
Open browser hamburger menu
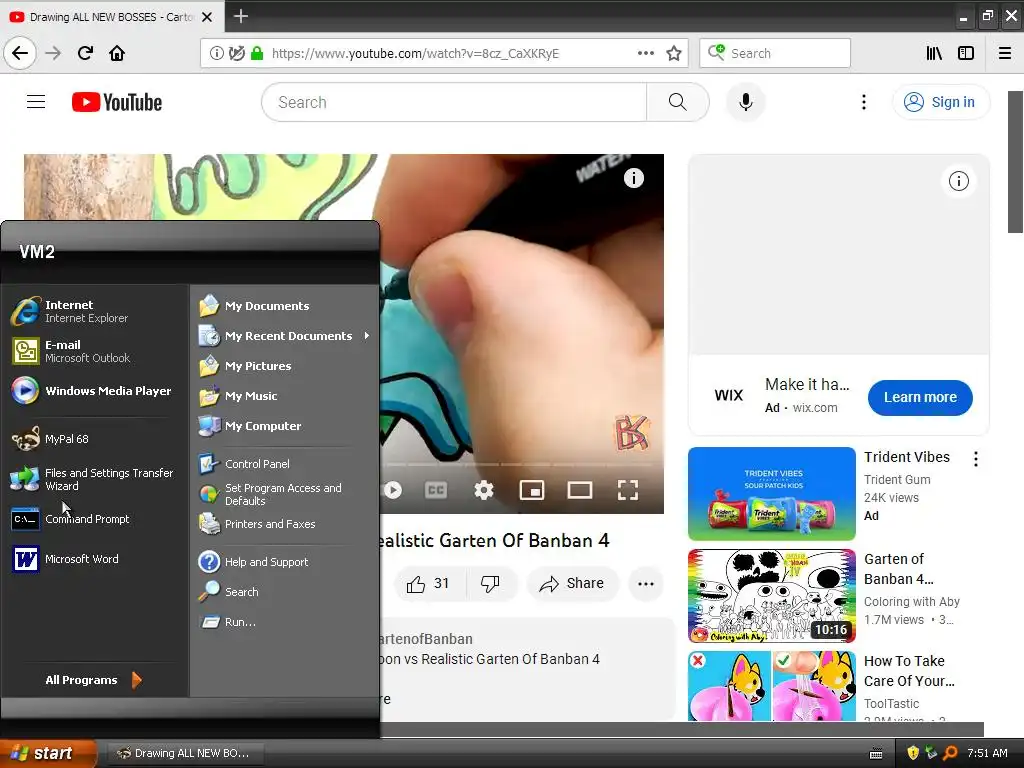point(1005,54)
